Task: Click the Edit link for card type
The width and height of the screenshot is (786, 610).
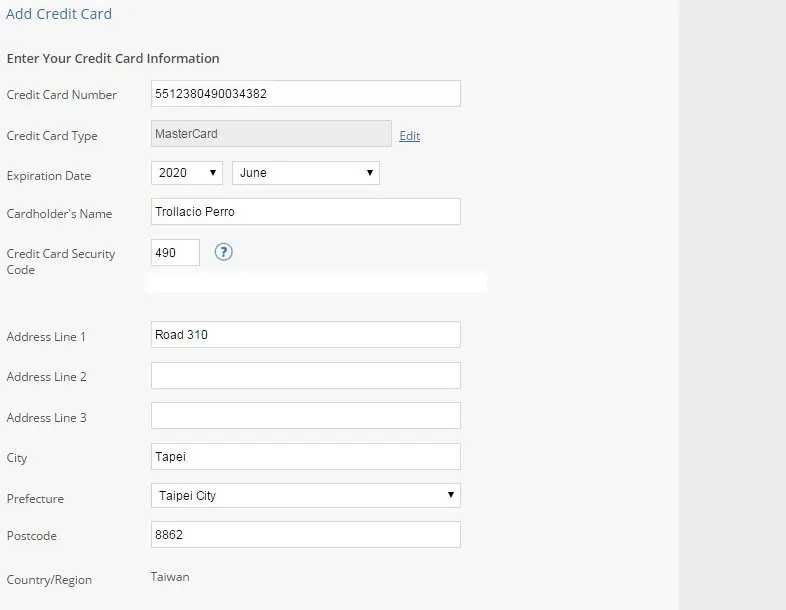Action: (x=410, y=136)
